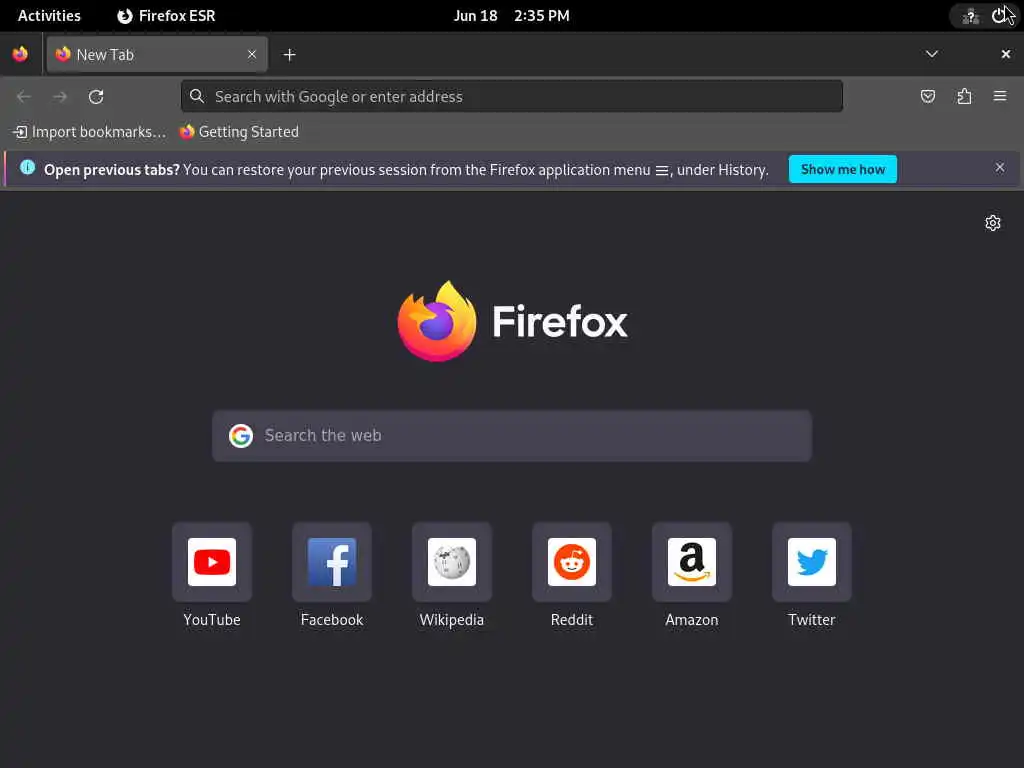Open the YouTube shortcut tile

pos(212,562)
